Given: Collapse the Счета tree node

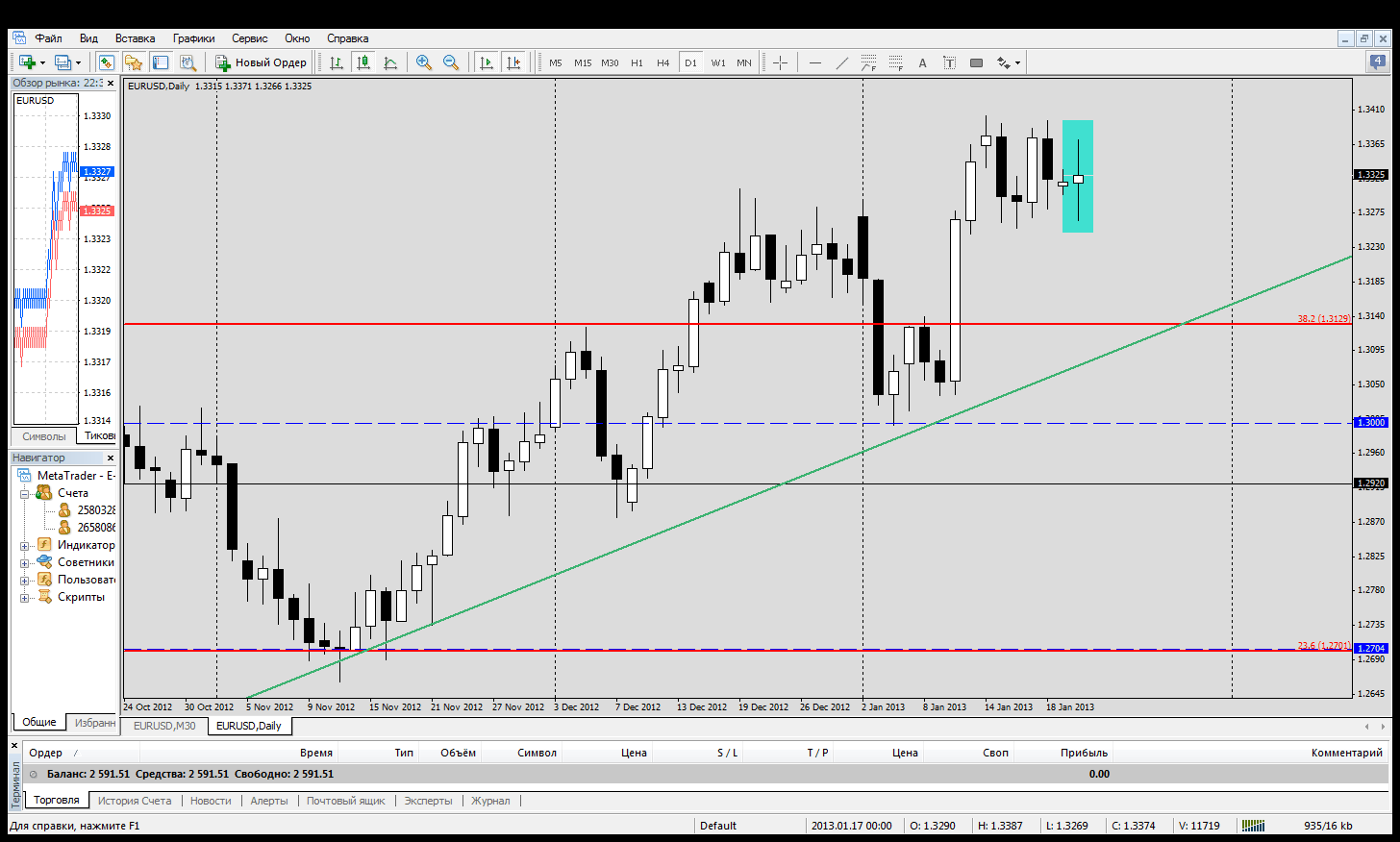Looking at the screenshot, I should [25, 493].
